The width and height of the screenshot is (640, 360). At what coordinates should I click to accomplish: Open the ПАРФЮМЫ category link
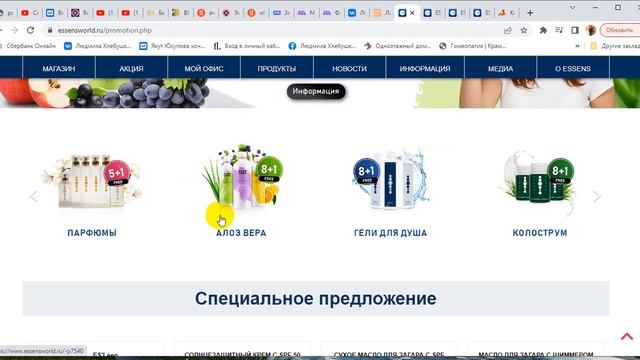92,233
